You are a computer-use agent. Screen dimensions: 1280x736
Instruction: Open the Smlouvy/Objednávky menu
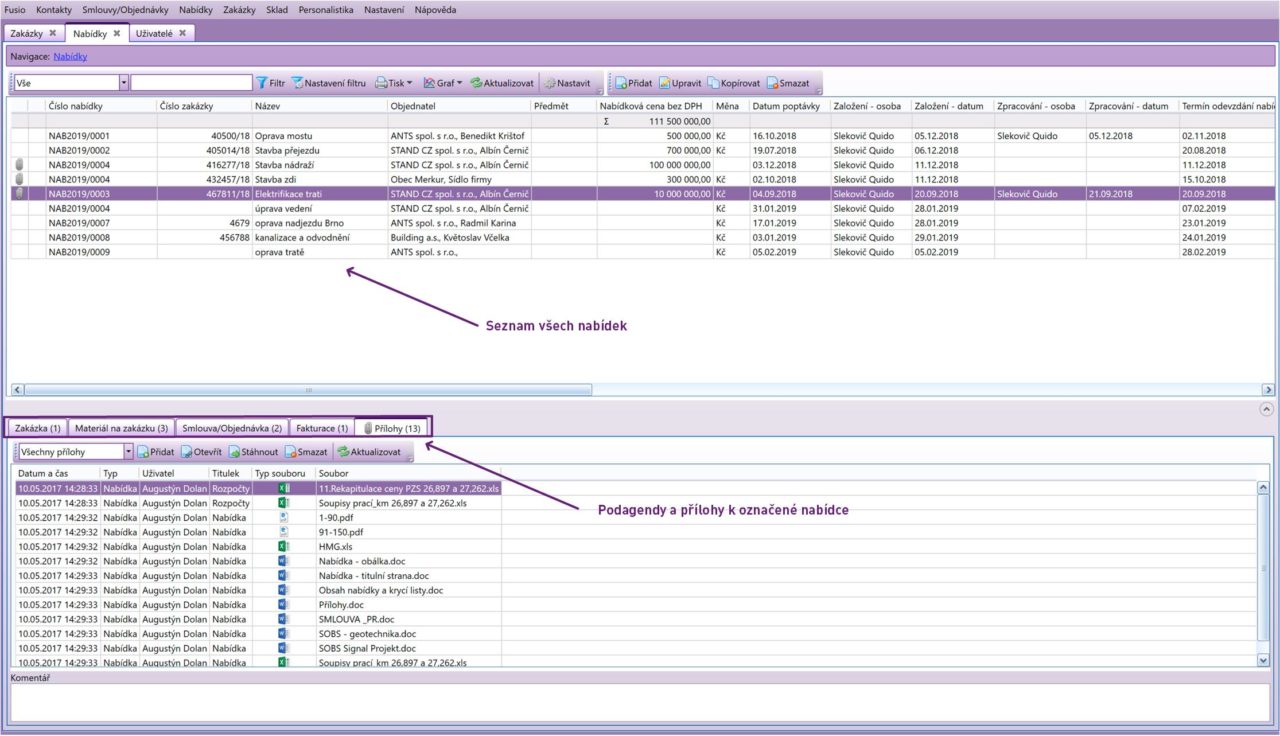click(x=126, y=9)
